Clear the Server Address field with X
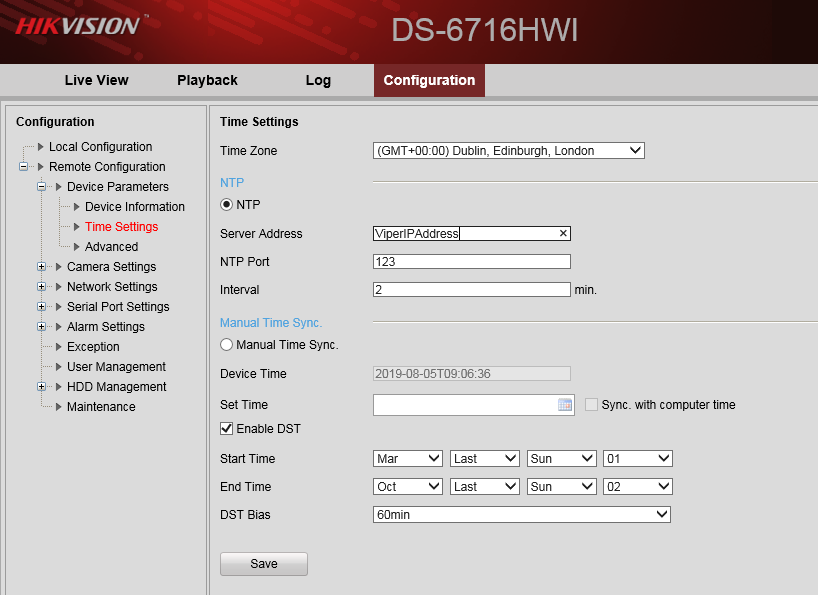The width and height of the screenshot is (818, 595). click(x=563, y=233)
